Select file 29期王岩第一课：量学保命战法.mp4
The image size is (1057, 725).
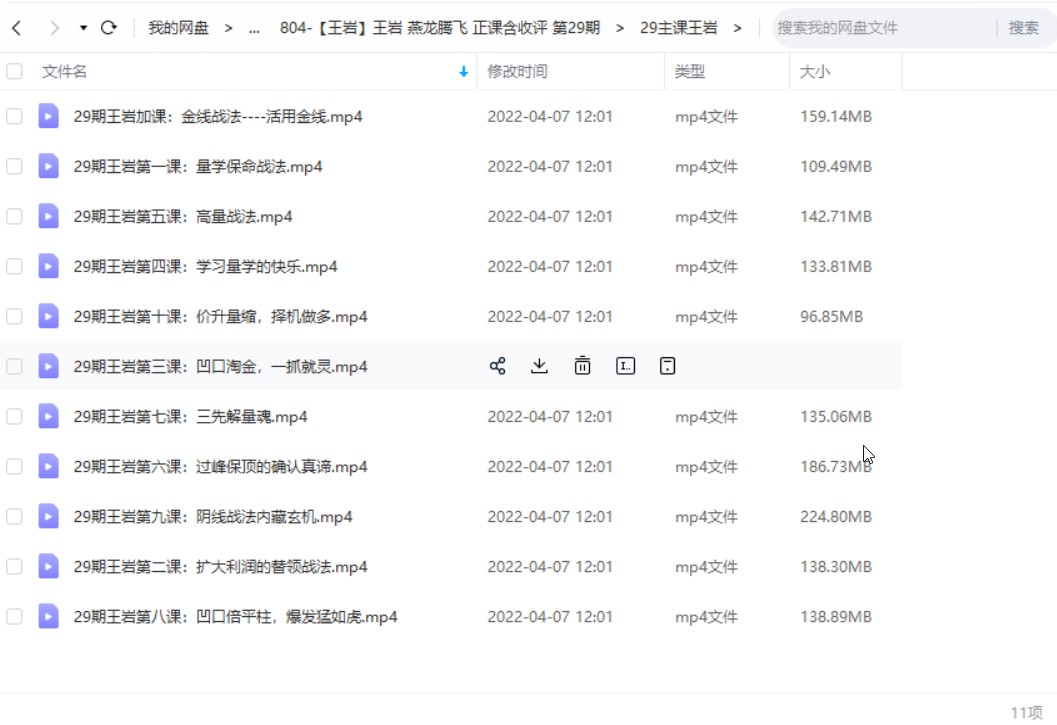198,166
